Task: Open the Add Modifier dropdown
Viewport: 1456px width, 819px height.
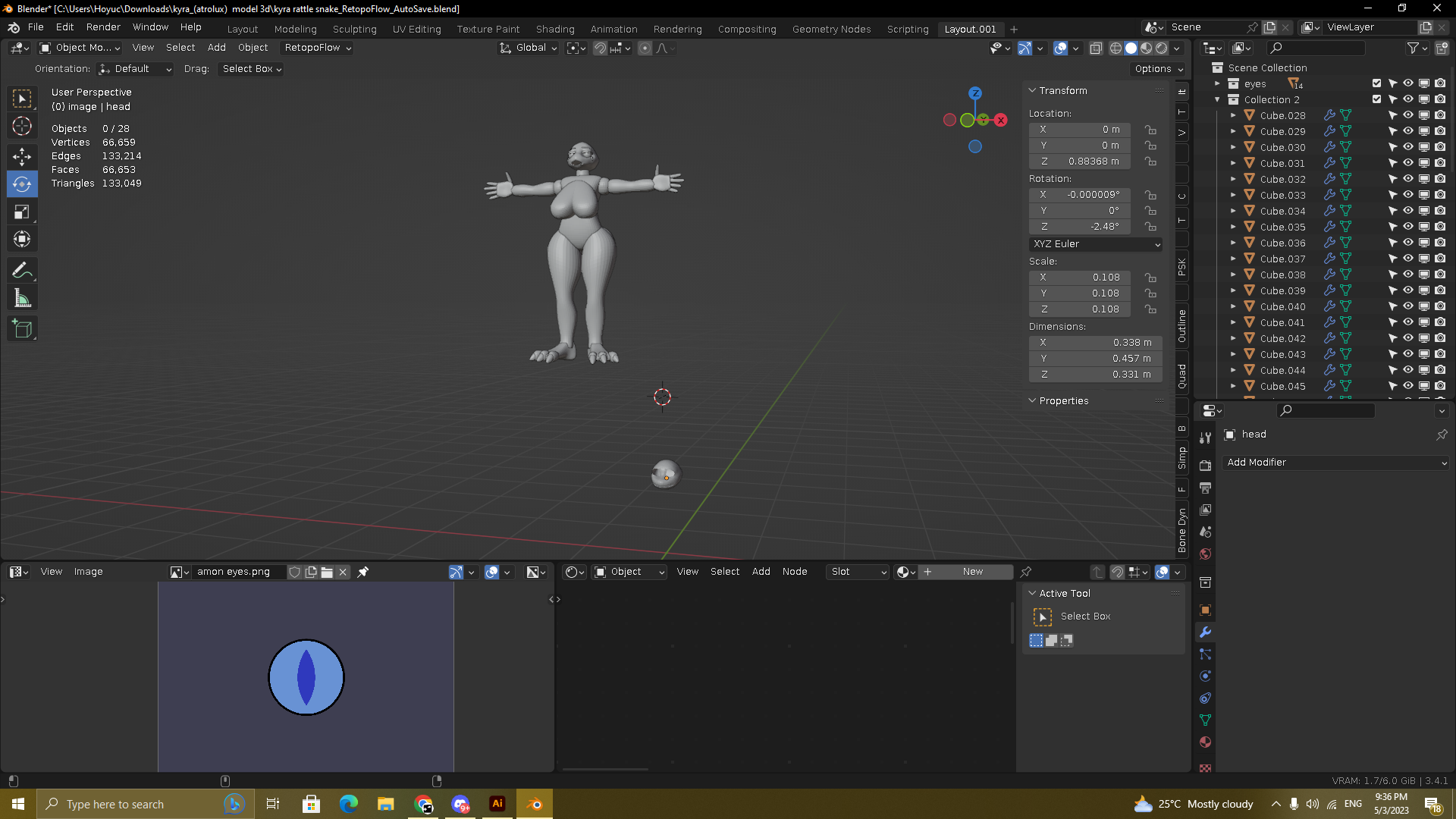Action: tap(1335, 462)
